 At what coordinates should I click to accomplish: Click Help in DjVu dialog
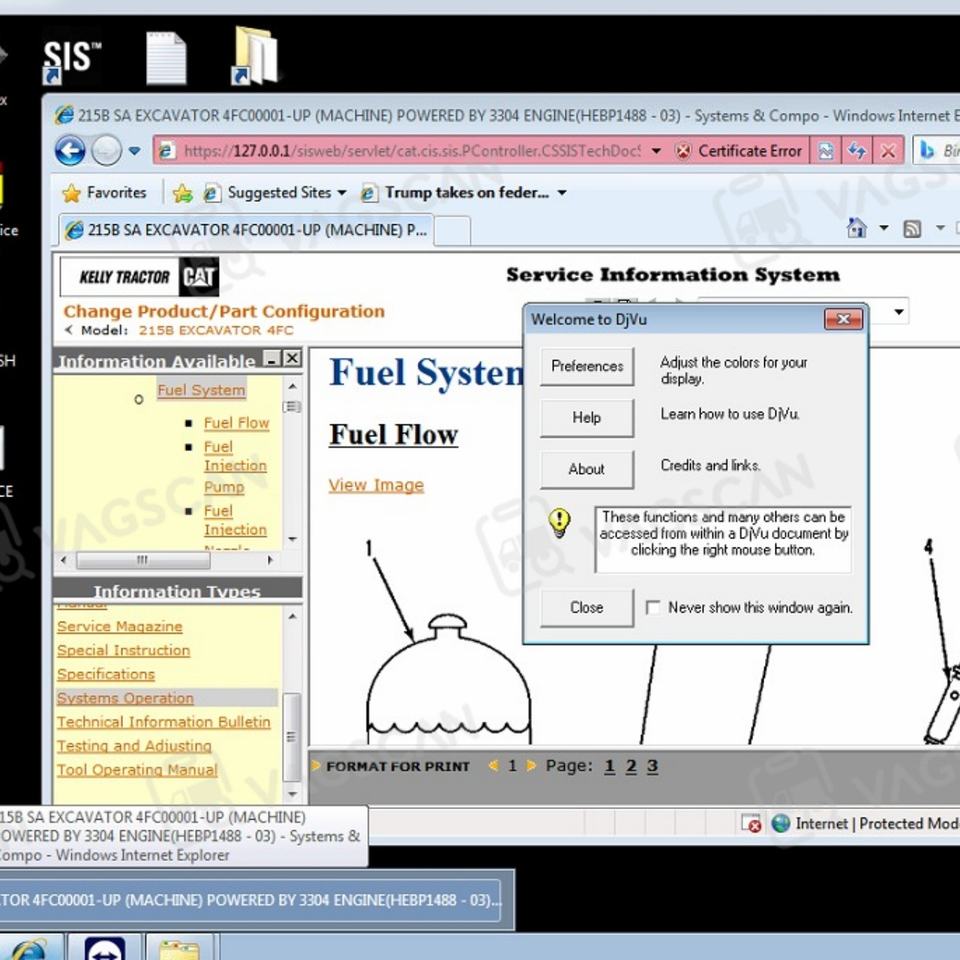[587, 418]
